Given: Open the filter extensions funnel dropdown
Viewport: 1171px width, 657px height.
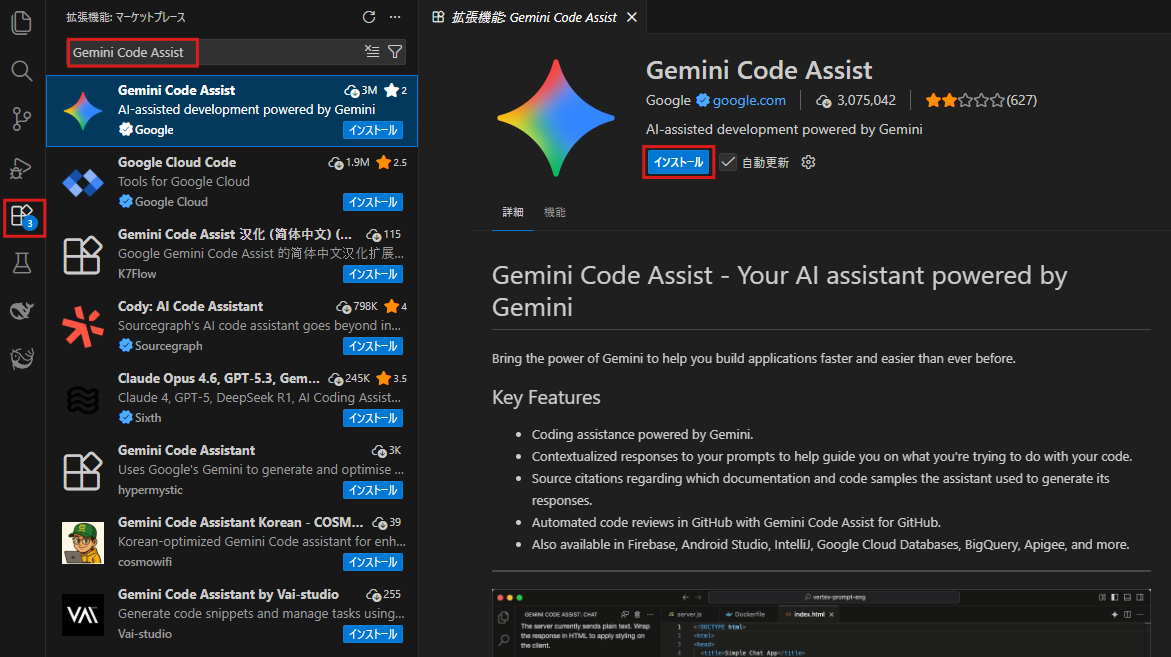Looking at the screenshot, I should [x=395, y=52].
